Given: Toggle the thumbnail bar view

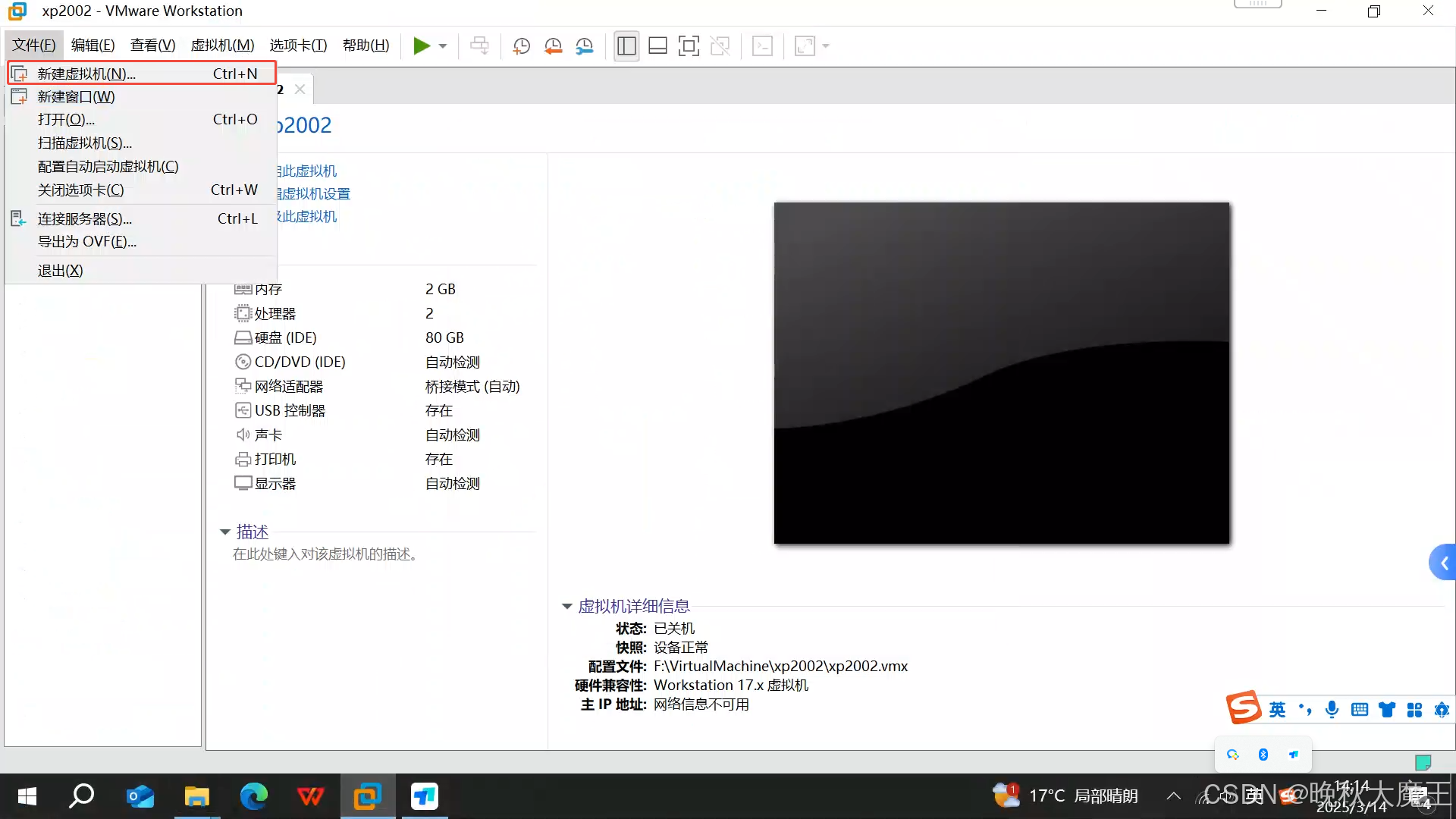Looking at the screenshot, I should 657,46.
